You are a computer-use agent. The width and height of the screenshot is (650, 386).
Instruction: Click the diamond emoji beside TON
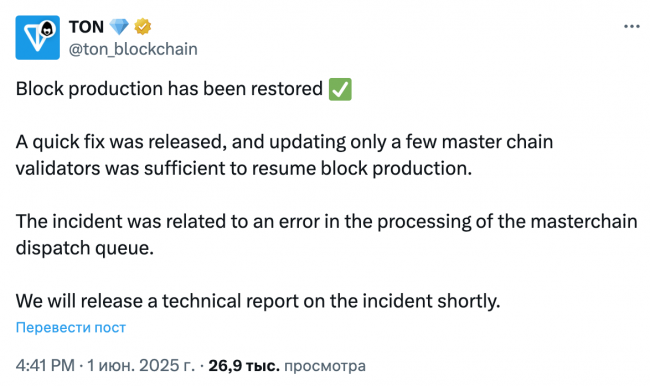119,27
